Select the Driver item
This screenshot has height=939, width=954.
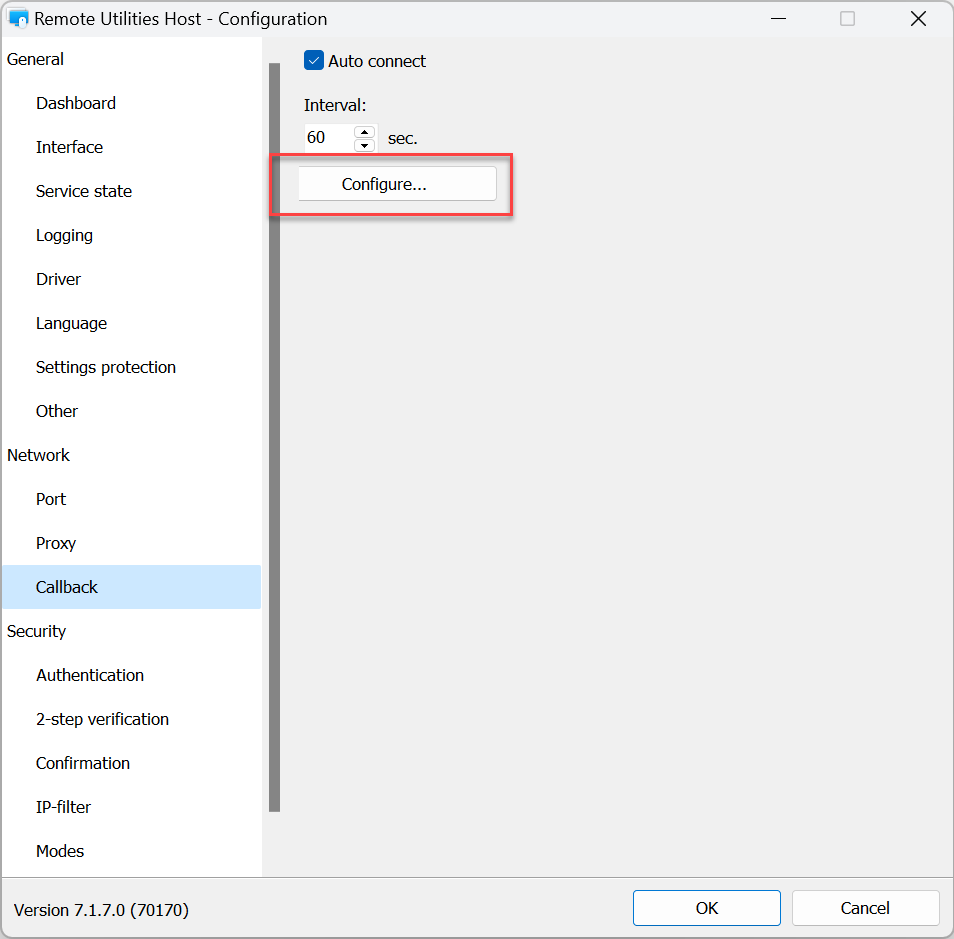click(58, 279)
